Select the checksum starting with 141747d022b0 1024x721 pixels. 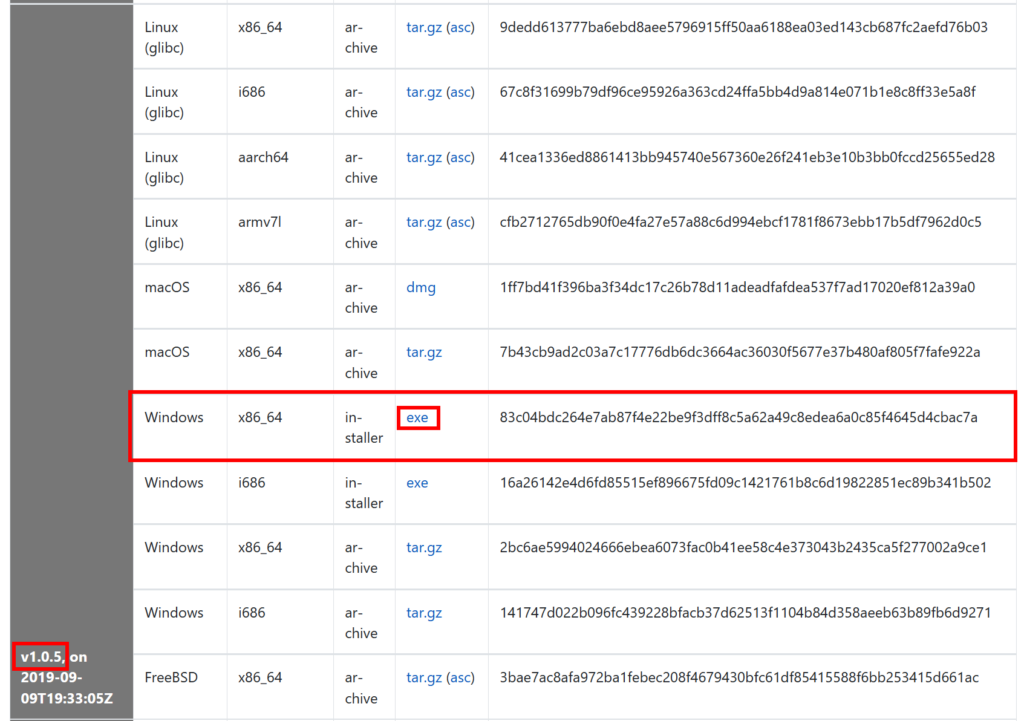745,613
